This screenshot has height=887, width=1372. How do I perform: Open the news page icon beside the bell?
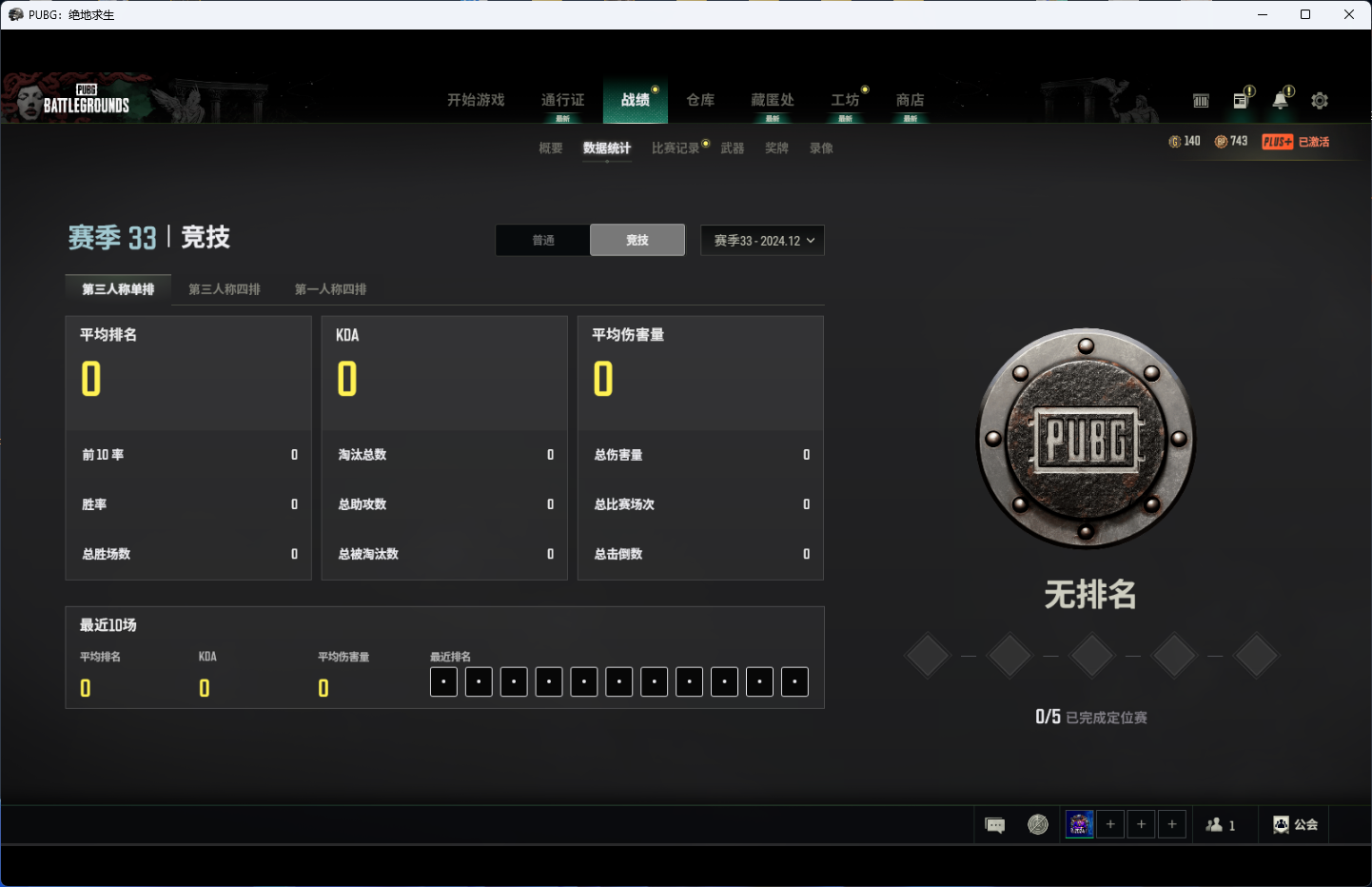coord(1241,100)
